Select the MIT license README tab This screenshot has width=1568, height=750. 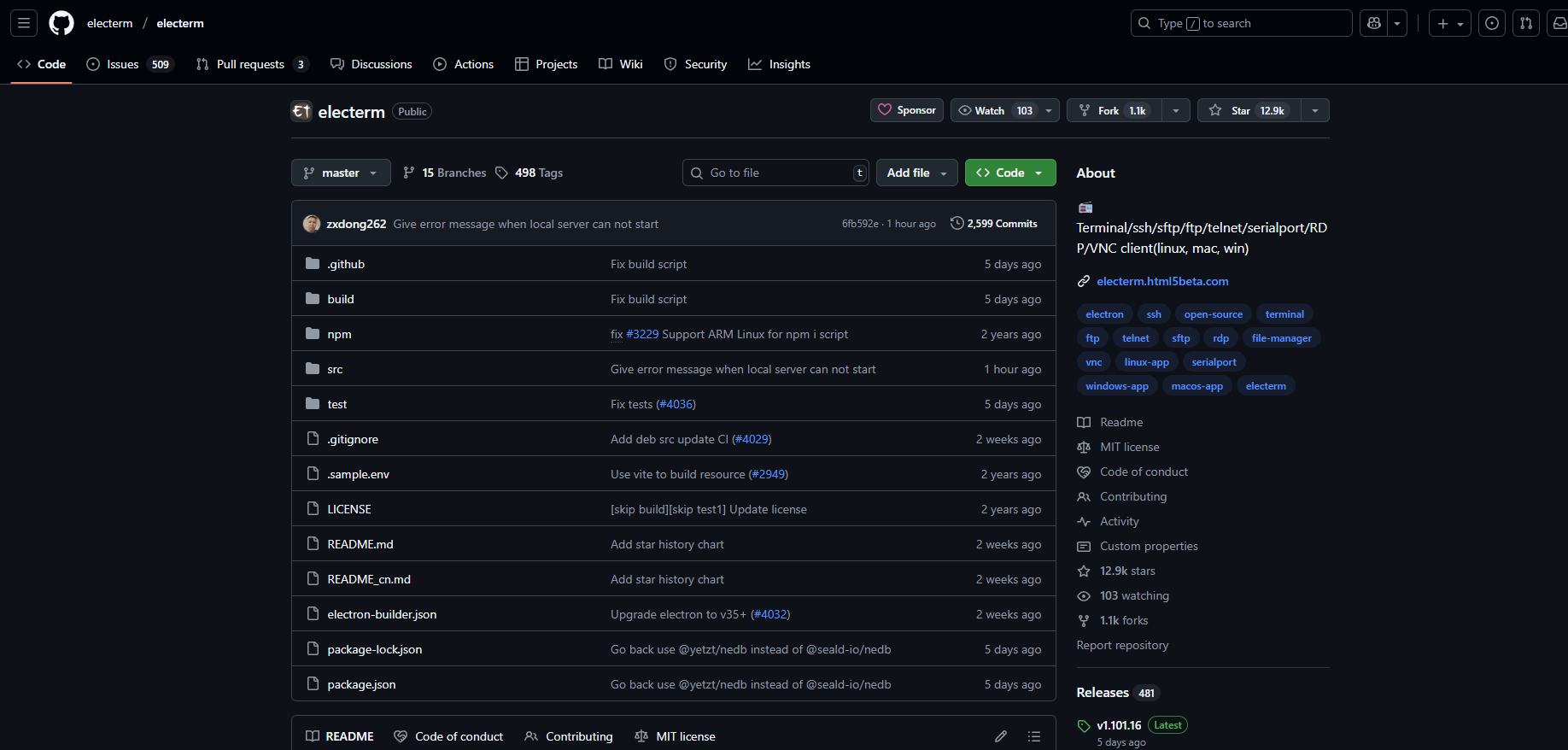(x=676, y=736)
